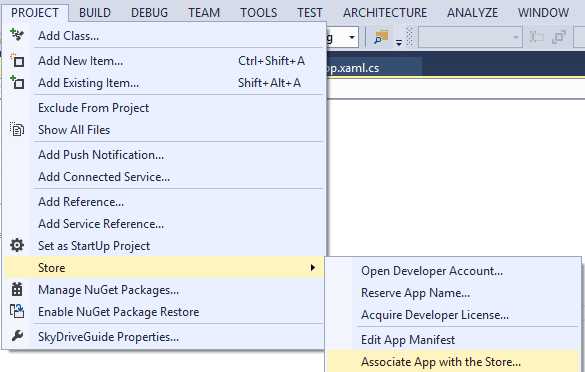
Task: Click the SkyDriveGuide Properties wrench icon
Action: (x=17, y=336)
